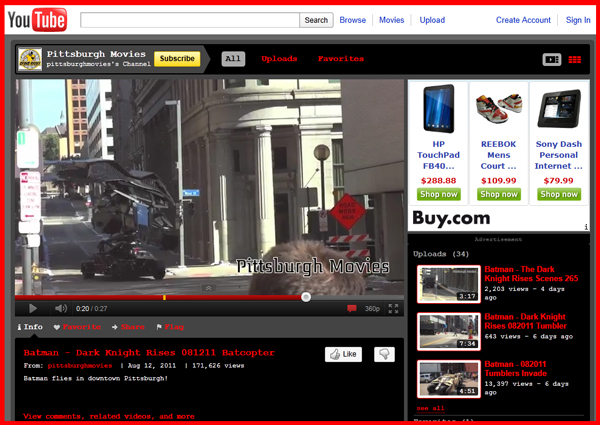The height and width of the screenshot is (425, 600).
Task: Open the Browse link
Action: [x=352, y=20]
